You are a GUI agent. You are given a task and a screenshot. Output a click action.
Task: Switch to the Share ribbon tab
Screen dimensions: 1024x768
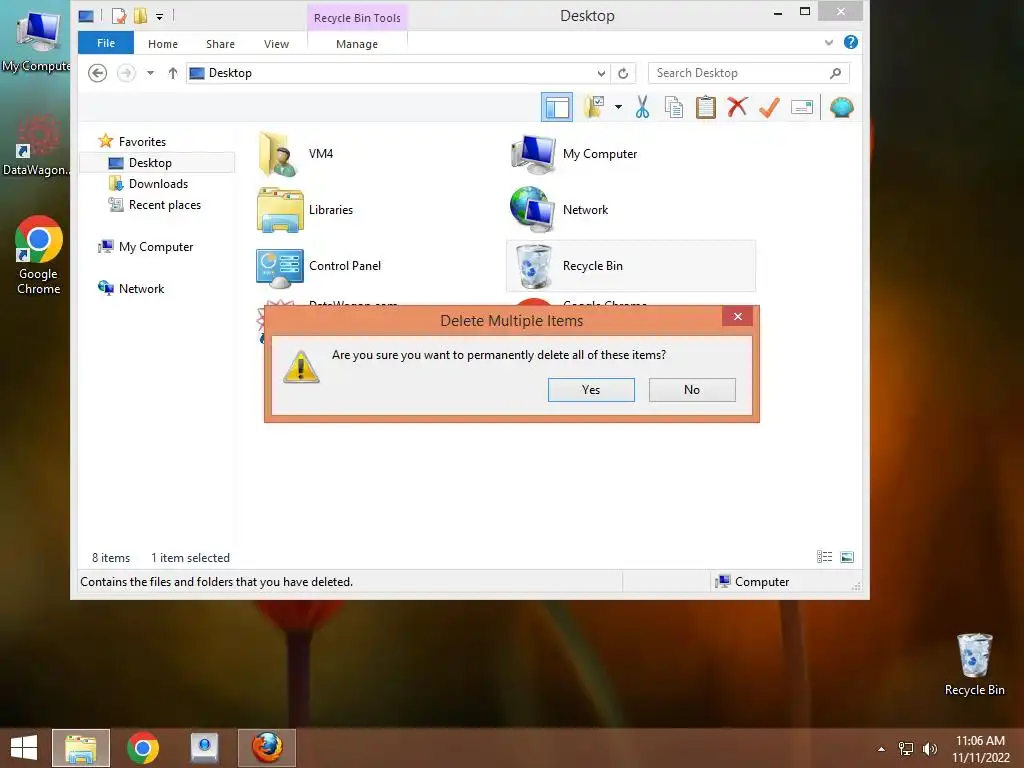(220, 44)
